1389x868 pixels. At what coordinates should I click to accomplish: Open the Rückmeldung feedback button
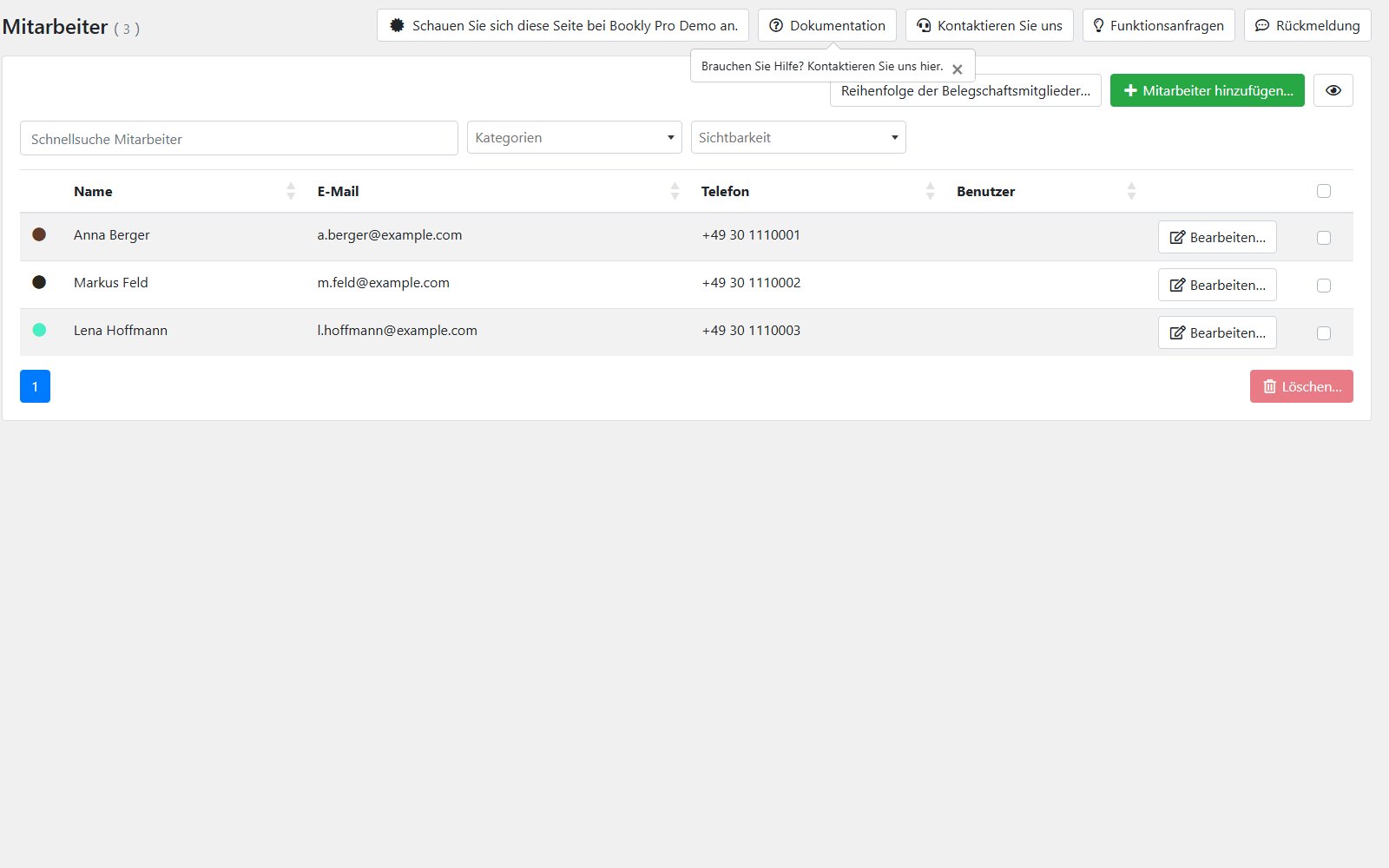click(x=1307, y=25)
